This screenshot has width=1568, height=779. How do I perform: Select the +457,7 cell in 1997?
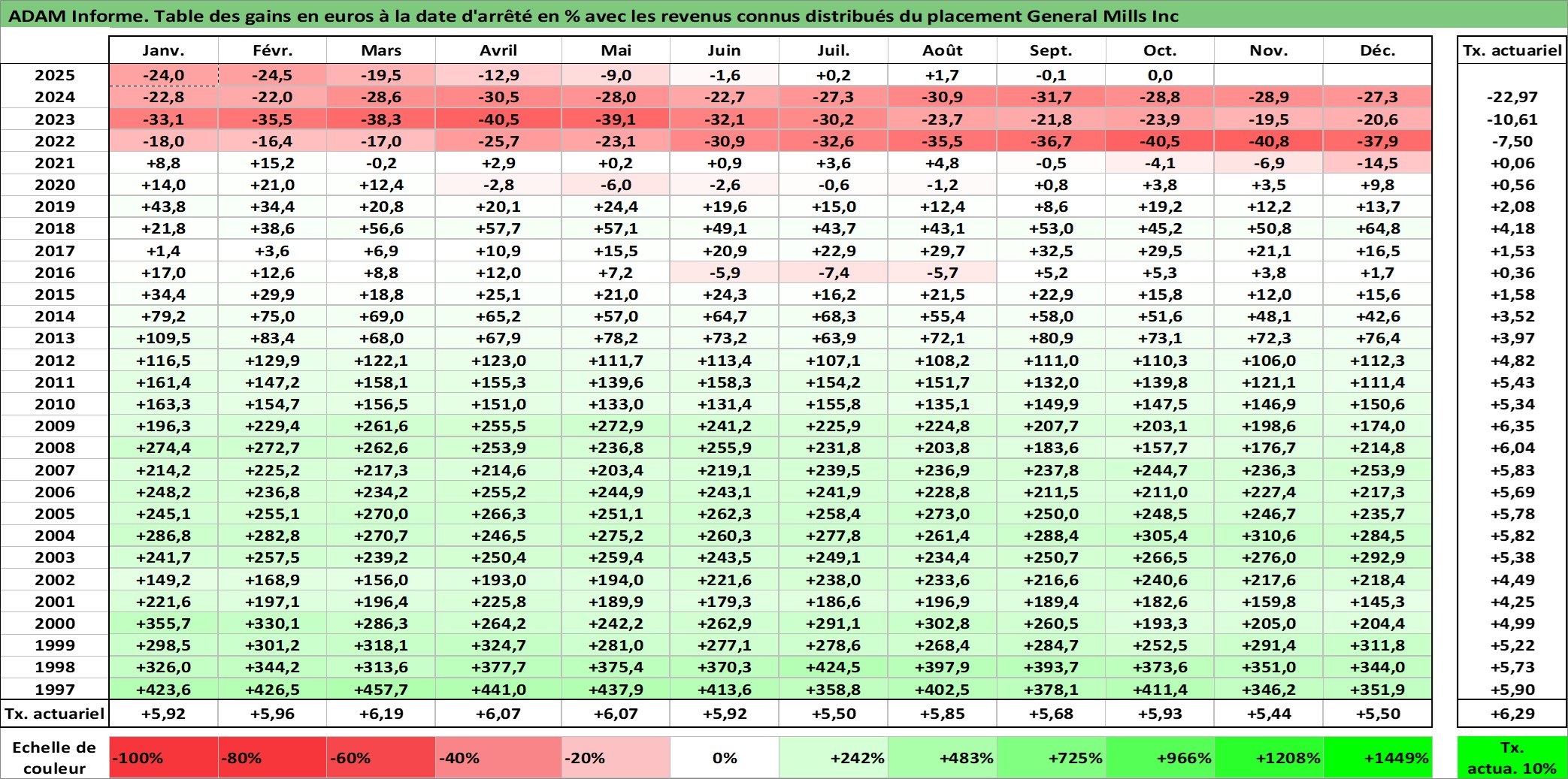tap(381, 689)
